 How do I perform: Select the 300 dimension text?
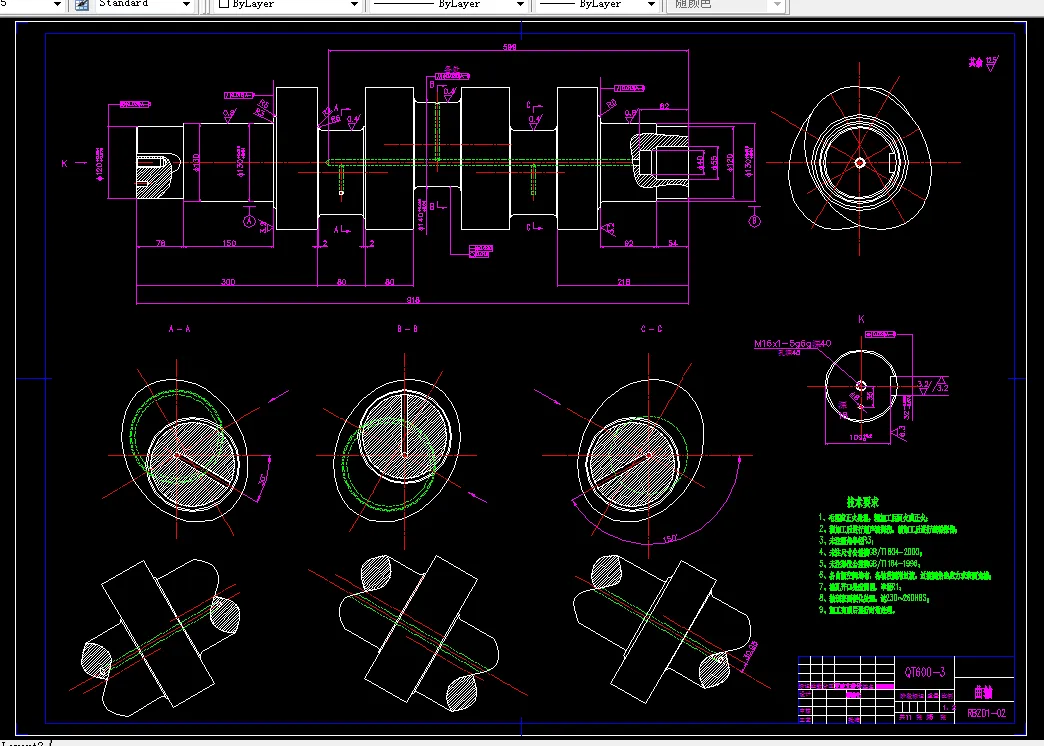coord(227,282)
